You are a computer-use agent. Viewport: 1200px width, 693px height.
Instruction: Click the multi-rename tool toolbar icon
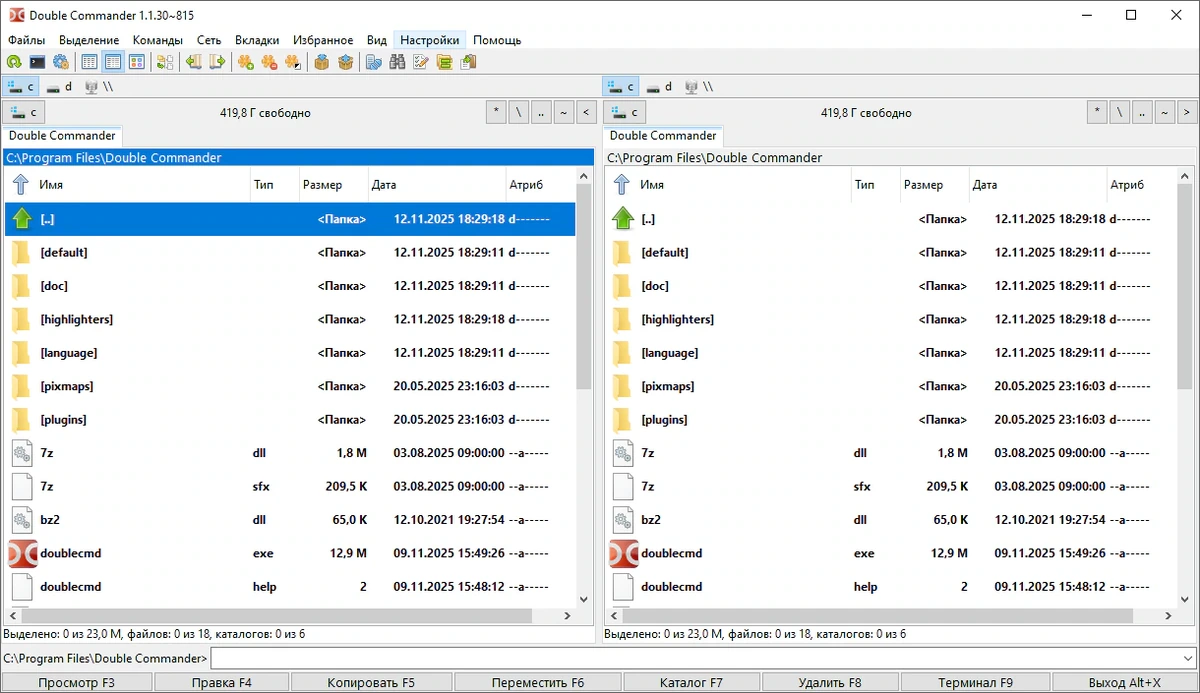coord(421,62)
